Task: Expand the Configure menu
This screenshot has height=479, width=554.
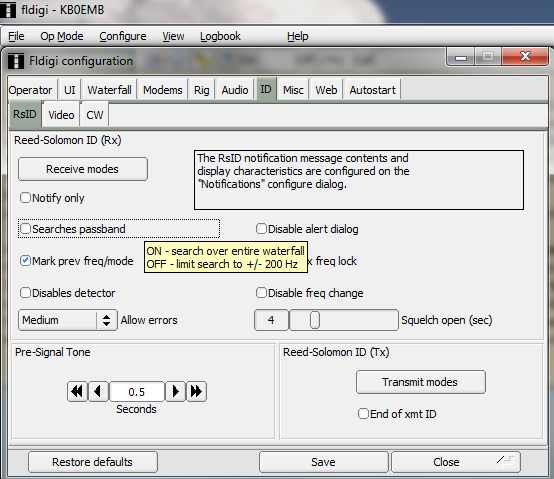Action: point(123,36)
